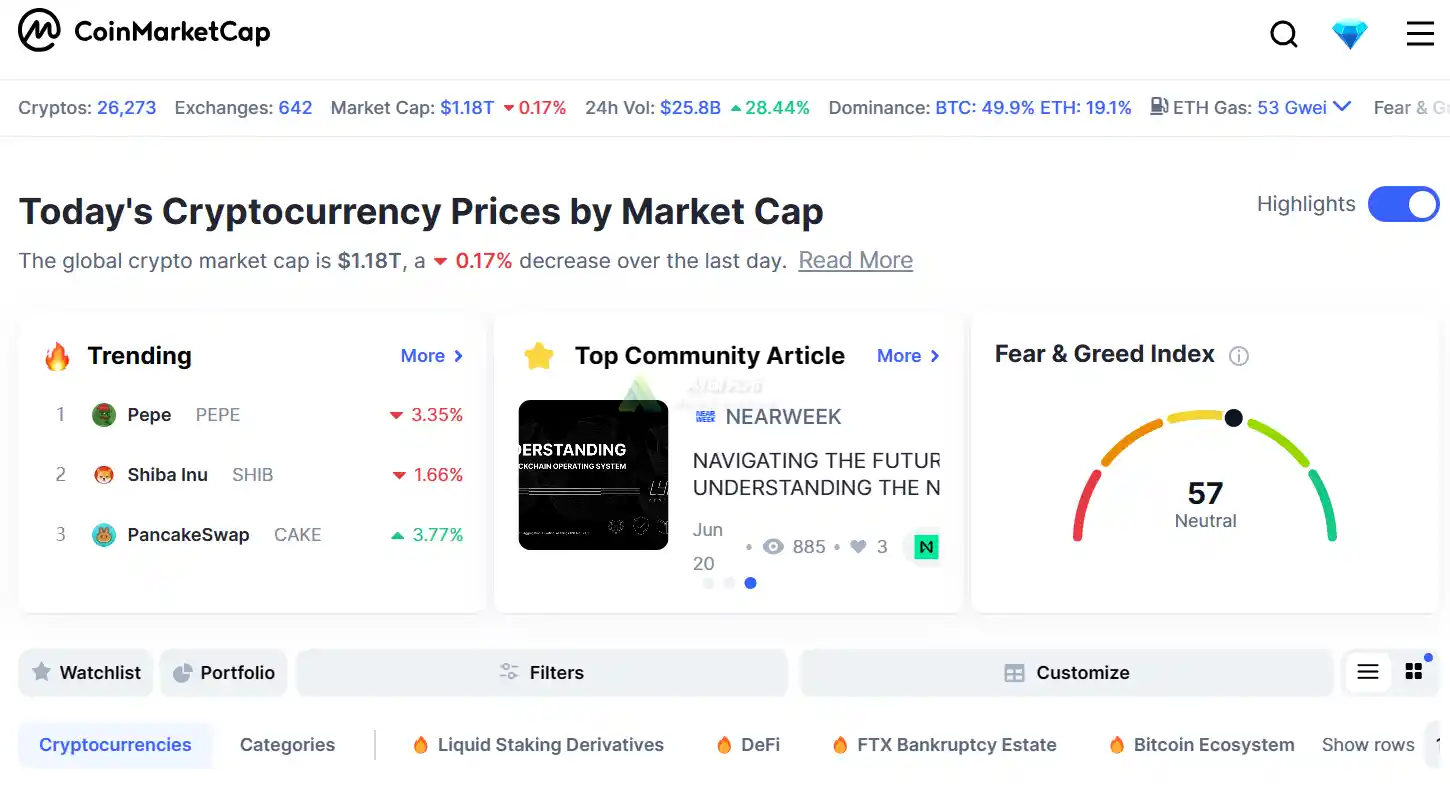Open the search magnifier icon

click(1284, 35)
